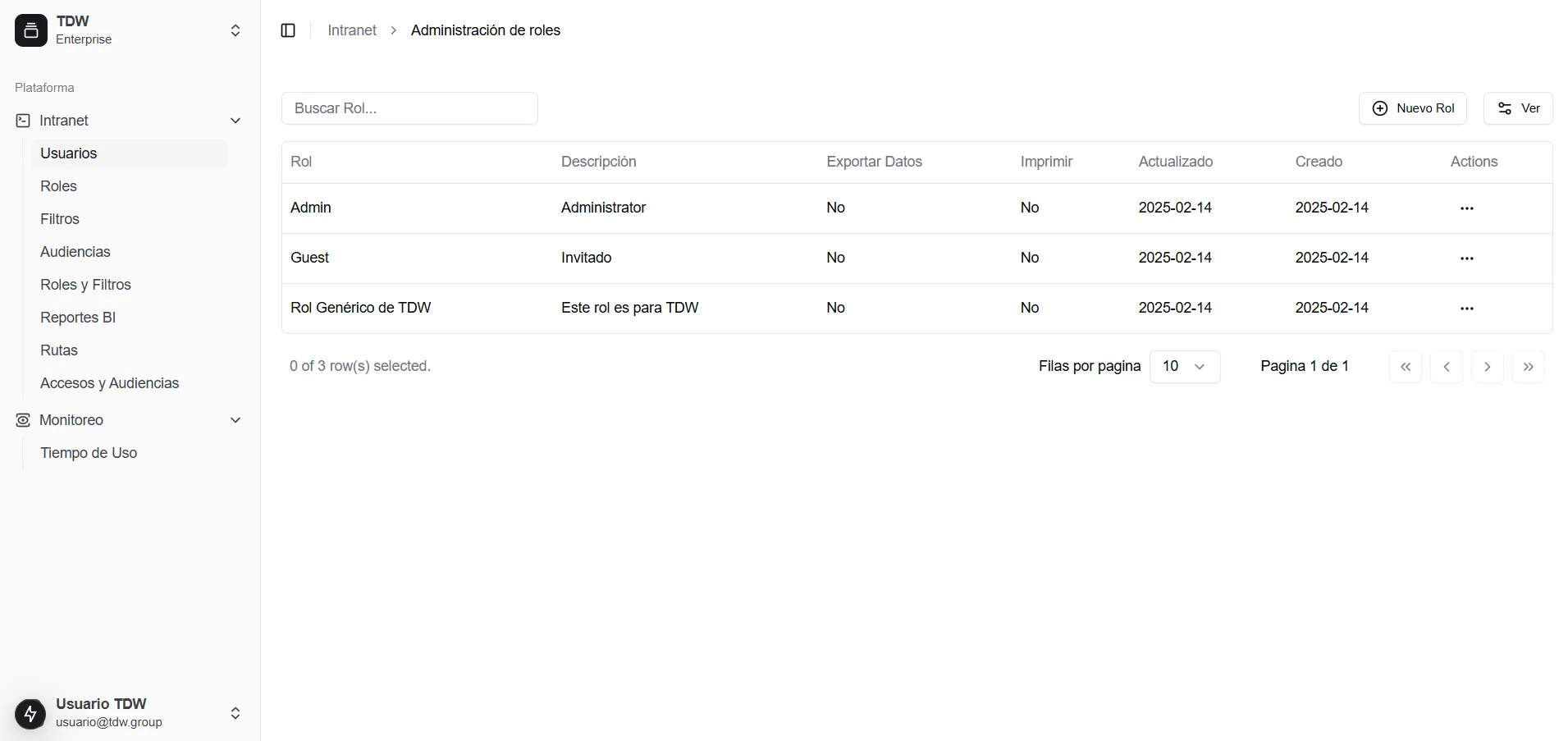The height and width of the screenshot is (741, 1568).
Task: Click the Plataforma section label
Action: coord(44,88)
